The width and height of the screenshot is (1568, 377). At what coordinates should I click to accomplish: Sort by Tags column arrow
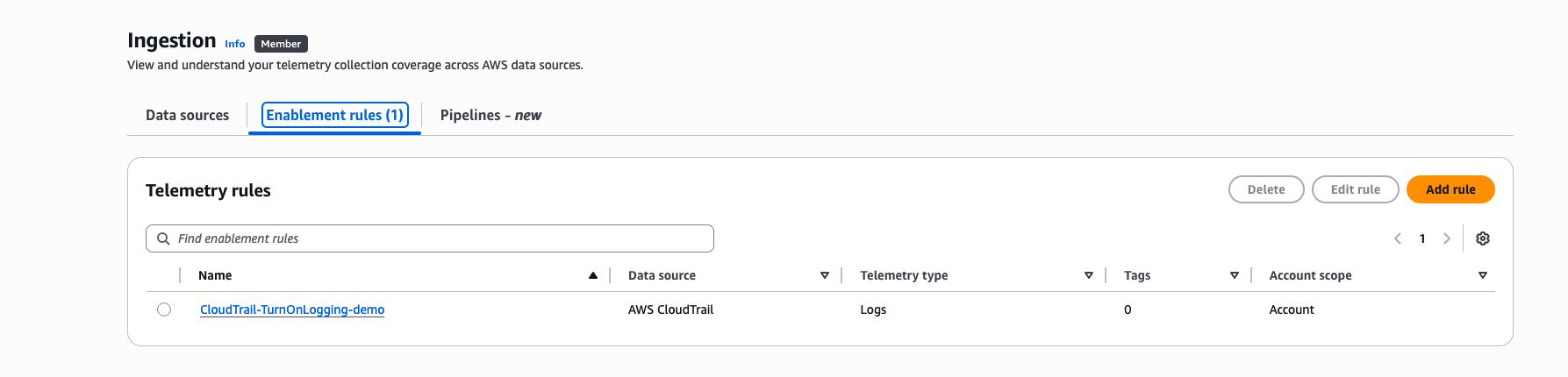1235,275
